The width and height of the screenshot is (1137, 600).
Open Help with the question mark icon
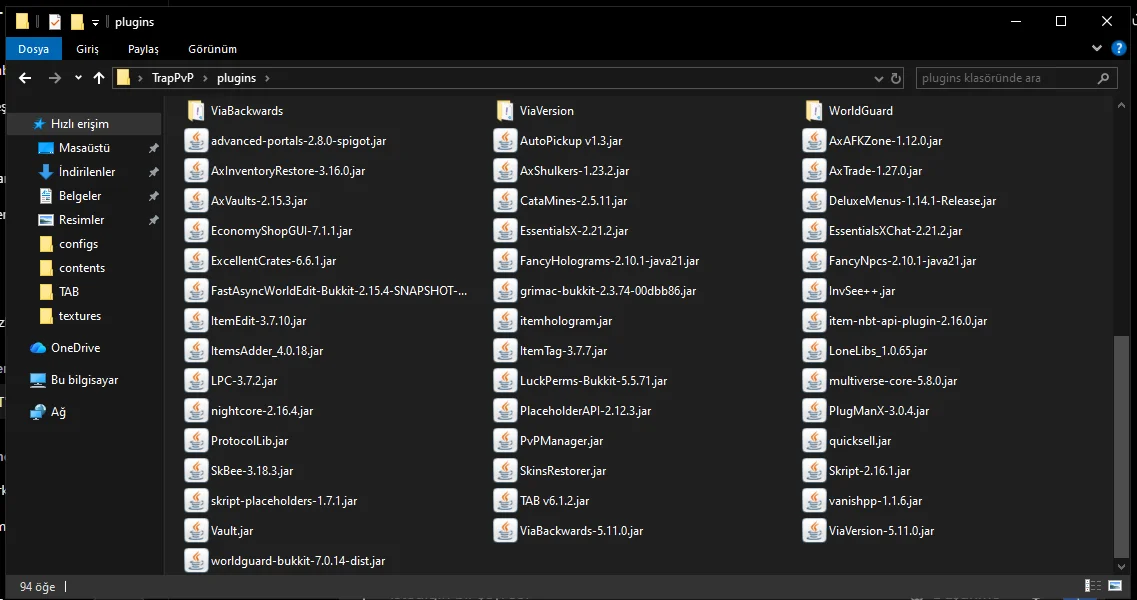click(x=1119, y=49)
